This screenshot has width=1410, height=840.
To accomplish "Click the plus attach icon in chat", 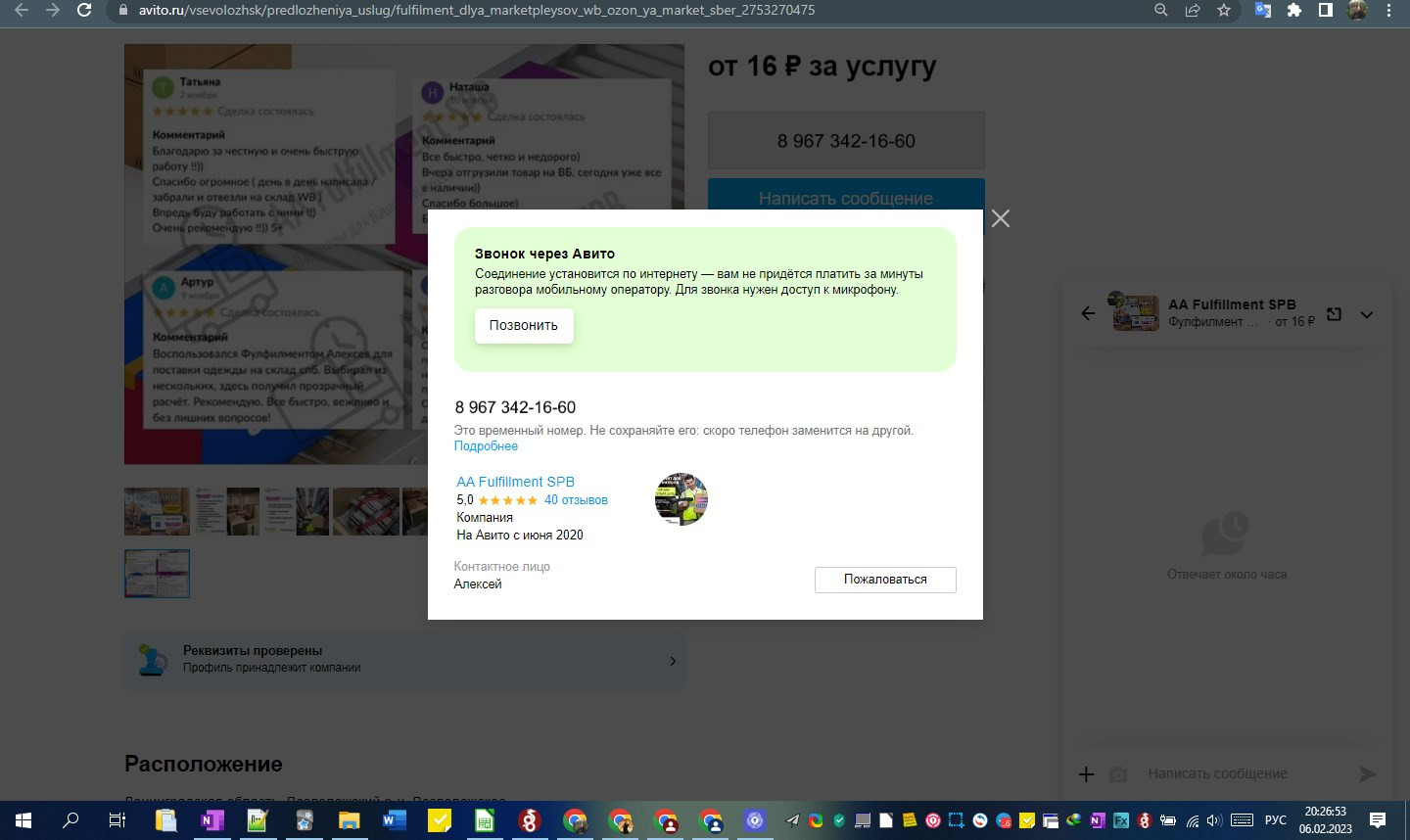I will (1086, 774).
